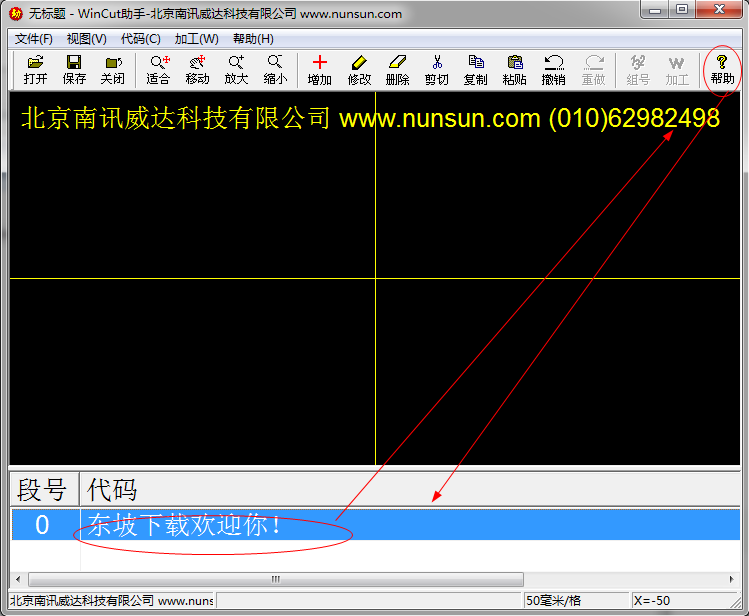Screen dimensions: 749x616
Task: Close the WinCut window
Action: point(719,10)
